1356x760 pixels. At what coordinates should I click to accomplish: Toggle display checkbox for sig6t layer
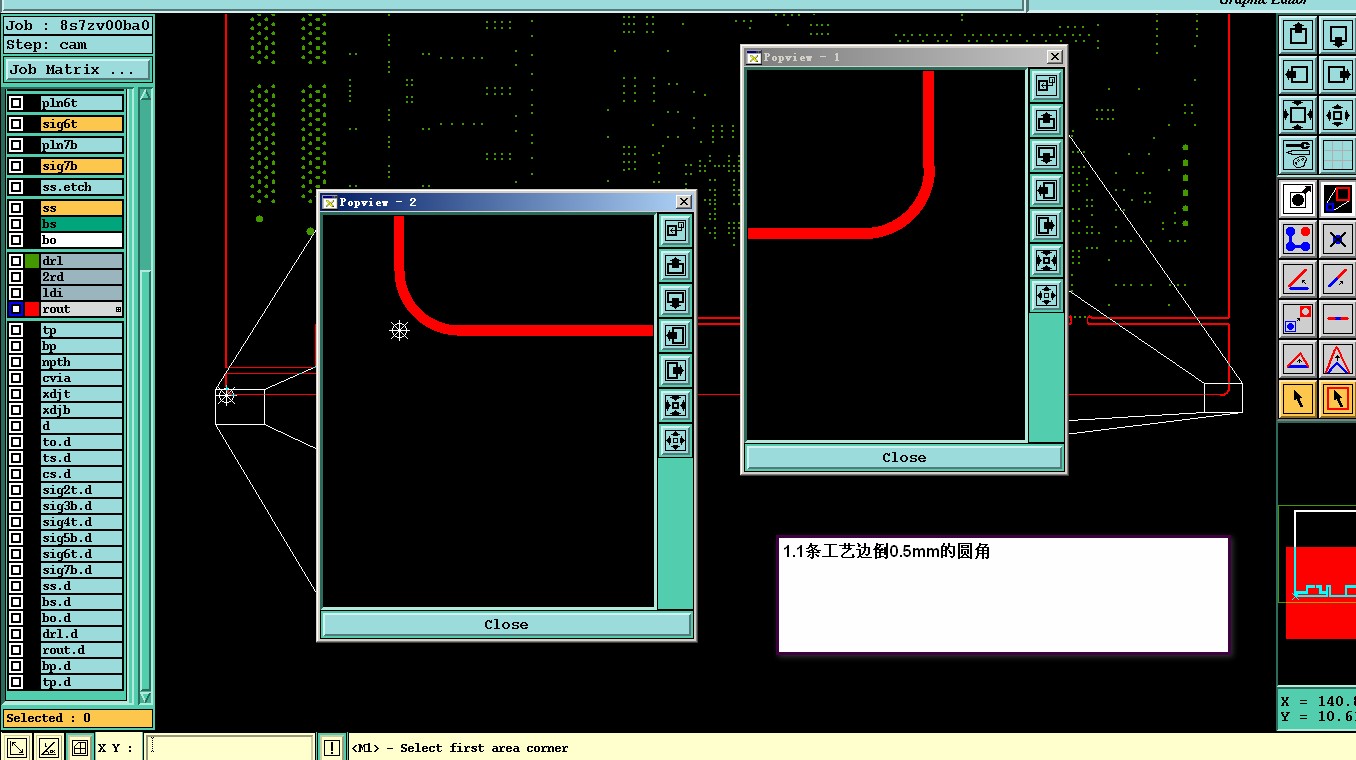[x=16, y=124]
